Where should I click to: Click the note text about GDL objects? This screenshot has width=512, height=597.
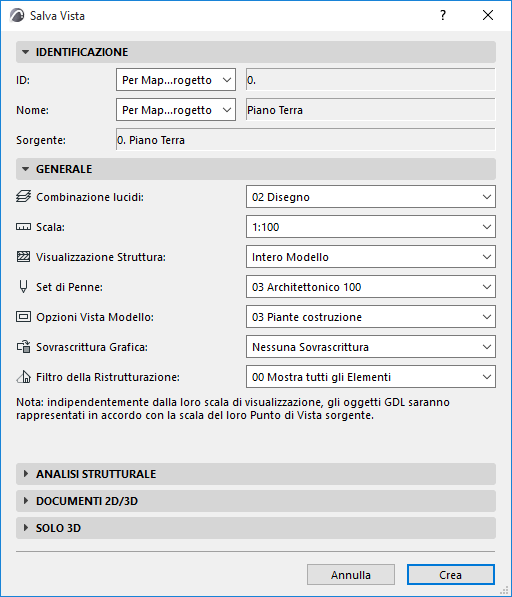[233, 409]
